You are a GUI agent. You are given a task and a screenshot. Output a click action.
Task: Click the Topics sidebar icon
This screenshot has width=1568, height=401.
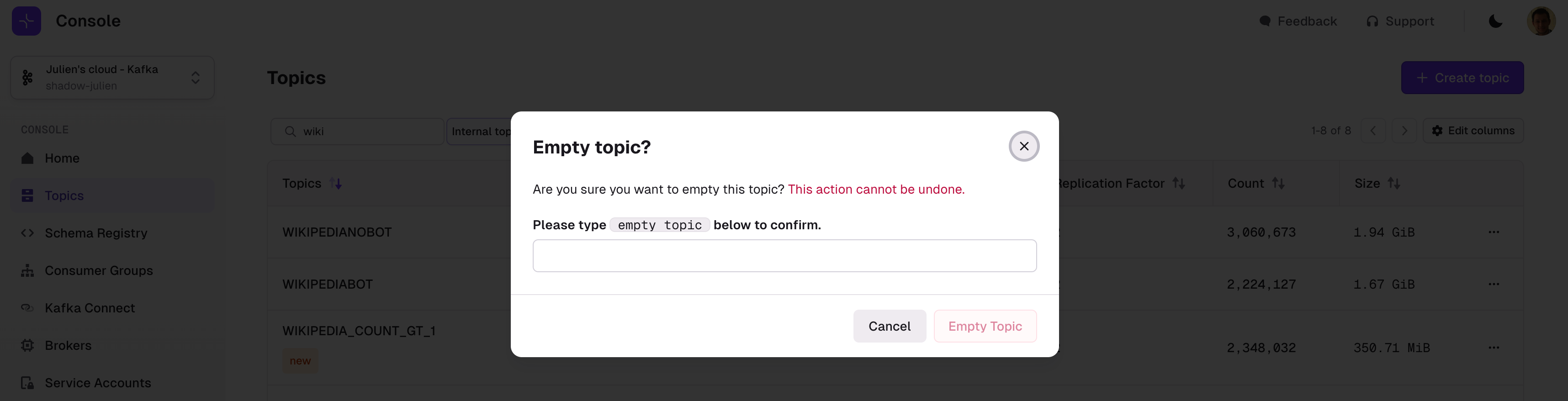coord(27,195)
